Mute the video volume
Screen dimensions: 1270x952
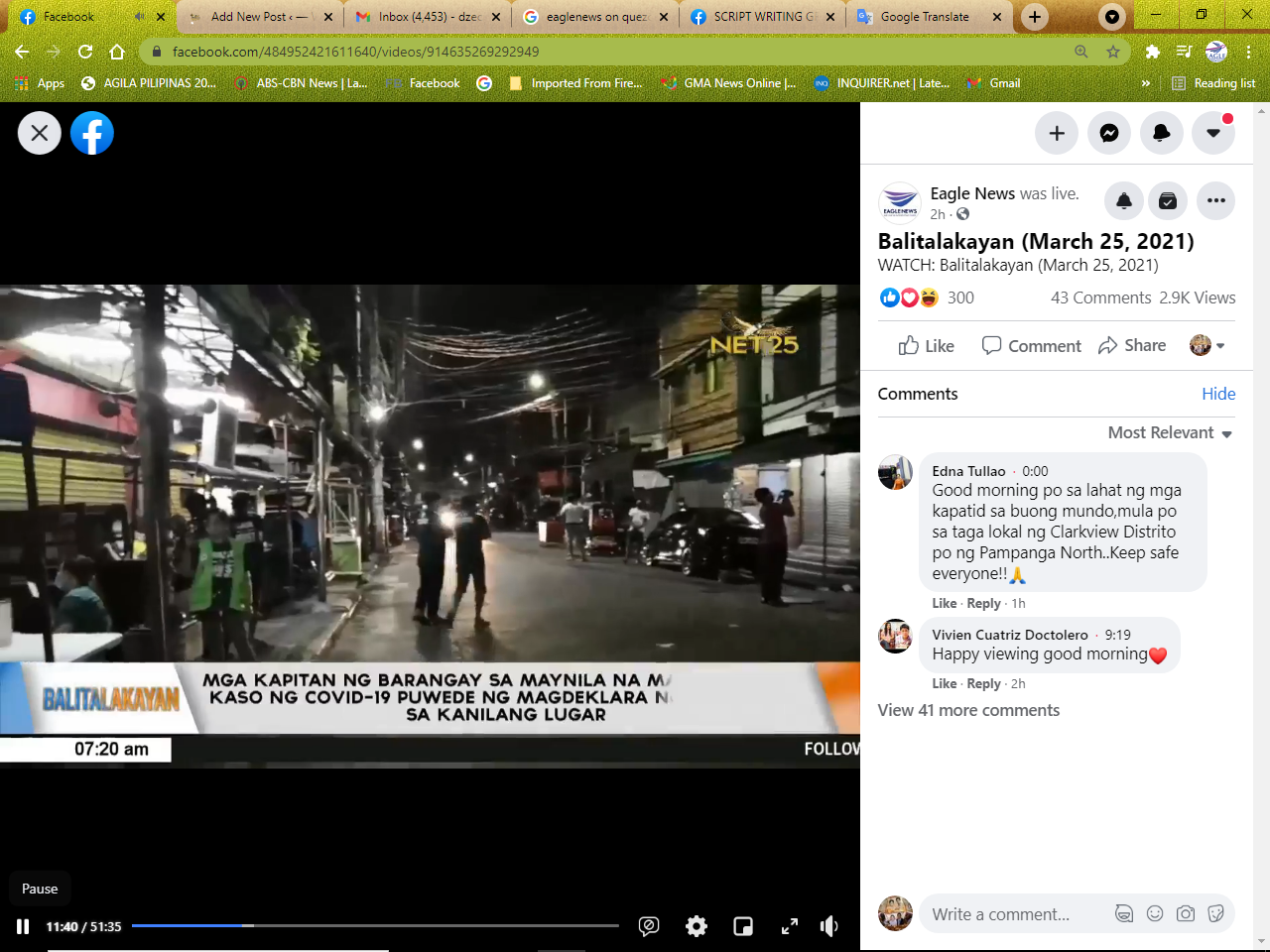point(829,926)
